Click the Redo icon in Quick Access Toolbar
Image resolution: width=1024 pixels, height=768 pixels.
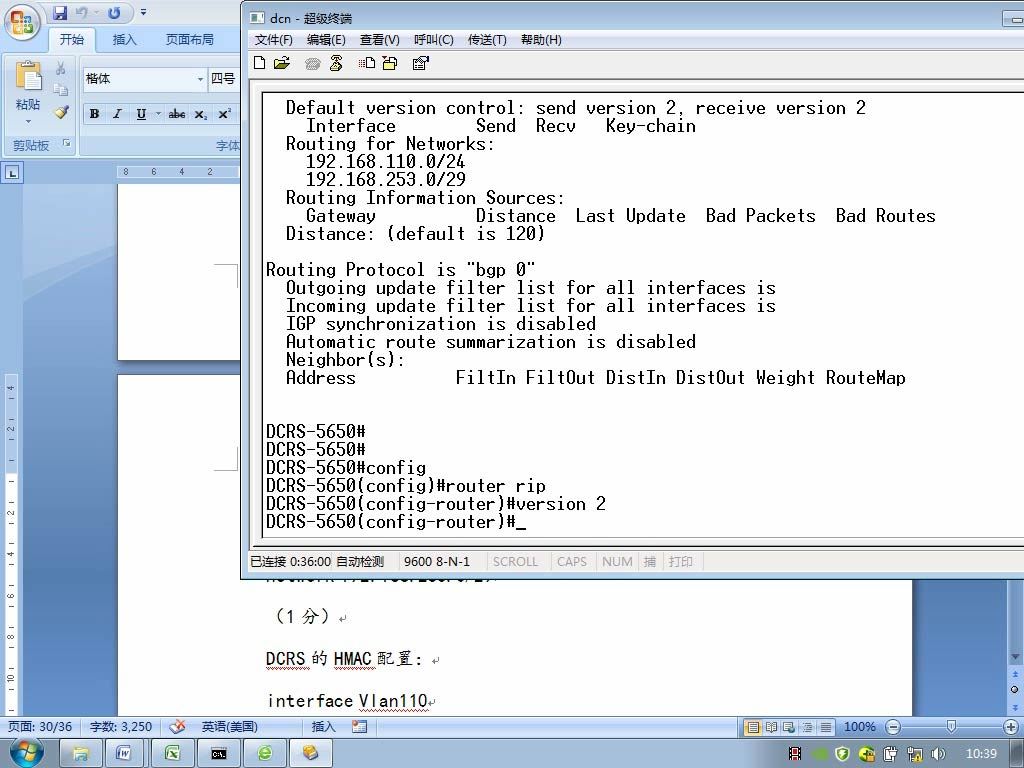pos(114,12)
